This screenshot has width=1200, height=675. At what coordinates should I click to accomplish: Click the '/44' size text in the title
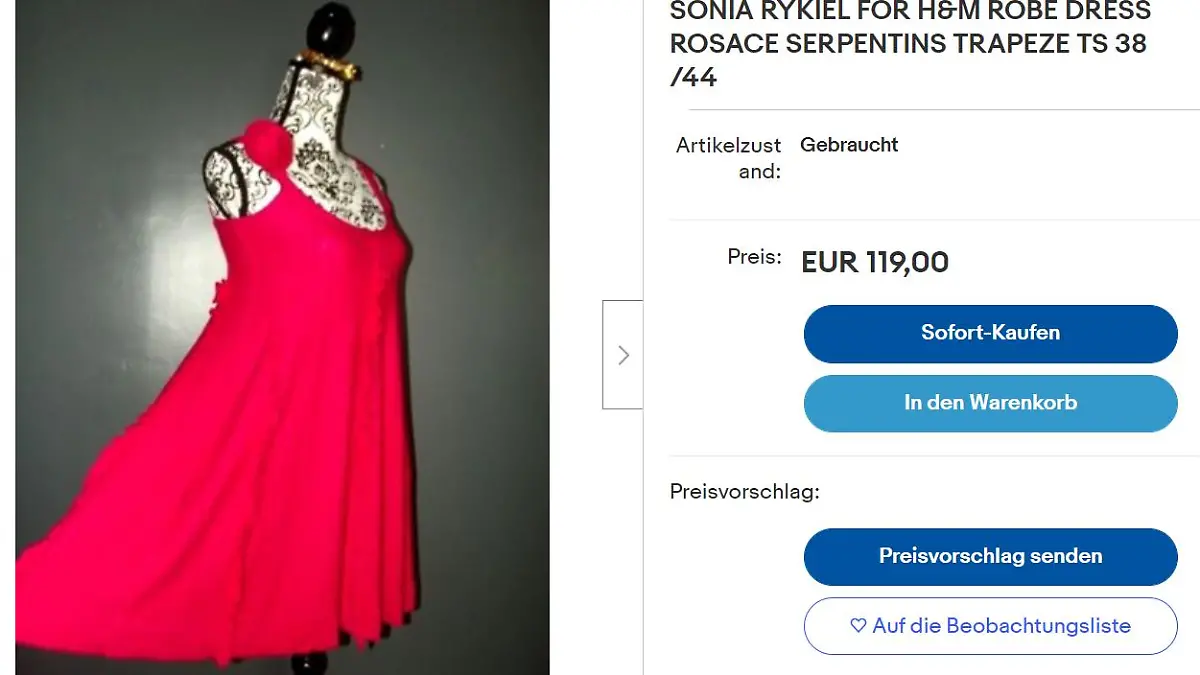click(x=694, y=78)
